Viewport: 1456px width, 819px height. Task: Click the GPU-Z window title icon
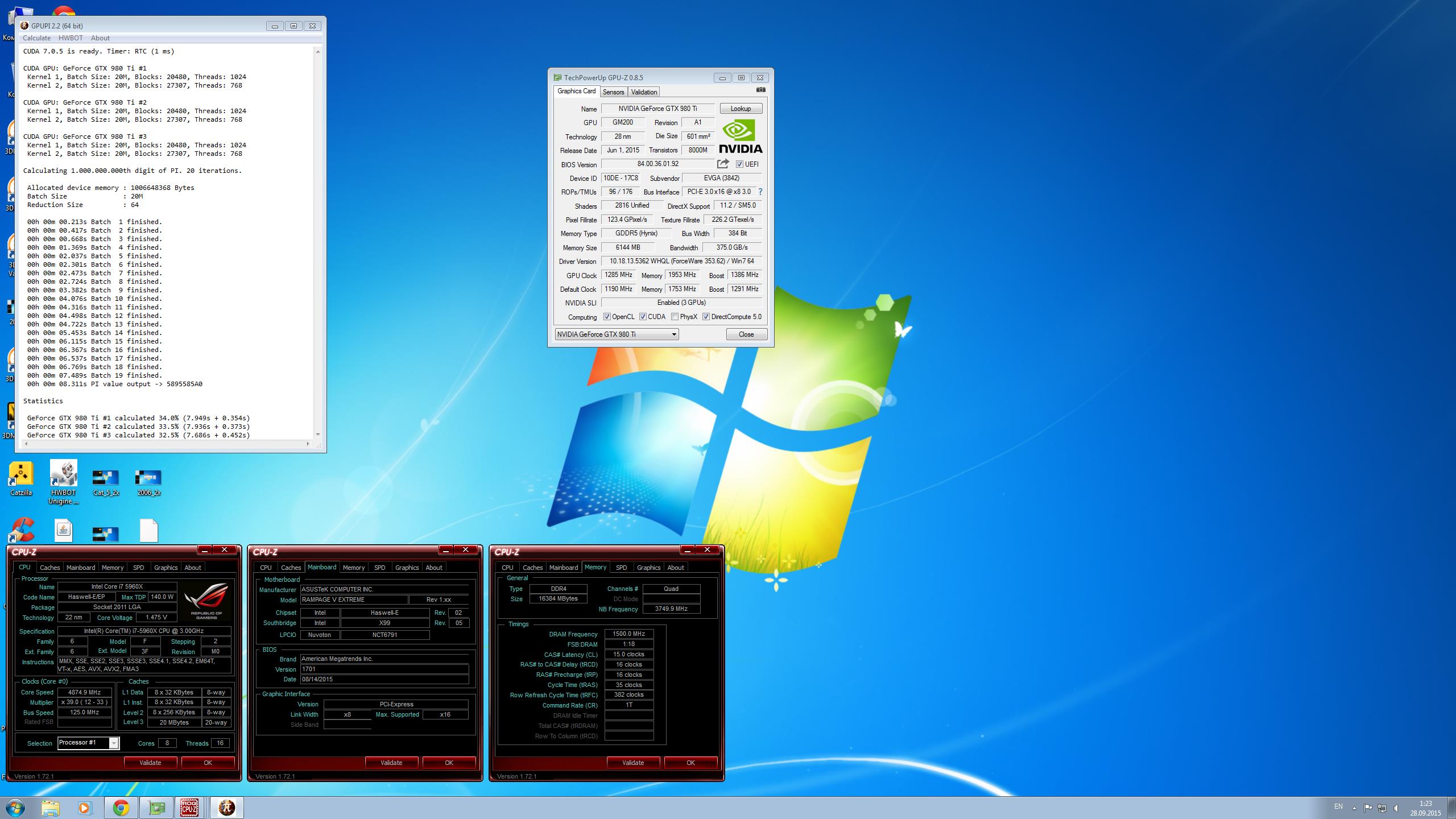coord(557,77)
